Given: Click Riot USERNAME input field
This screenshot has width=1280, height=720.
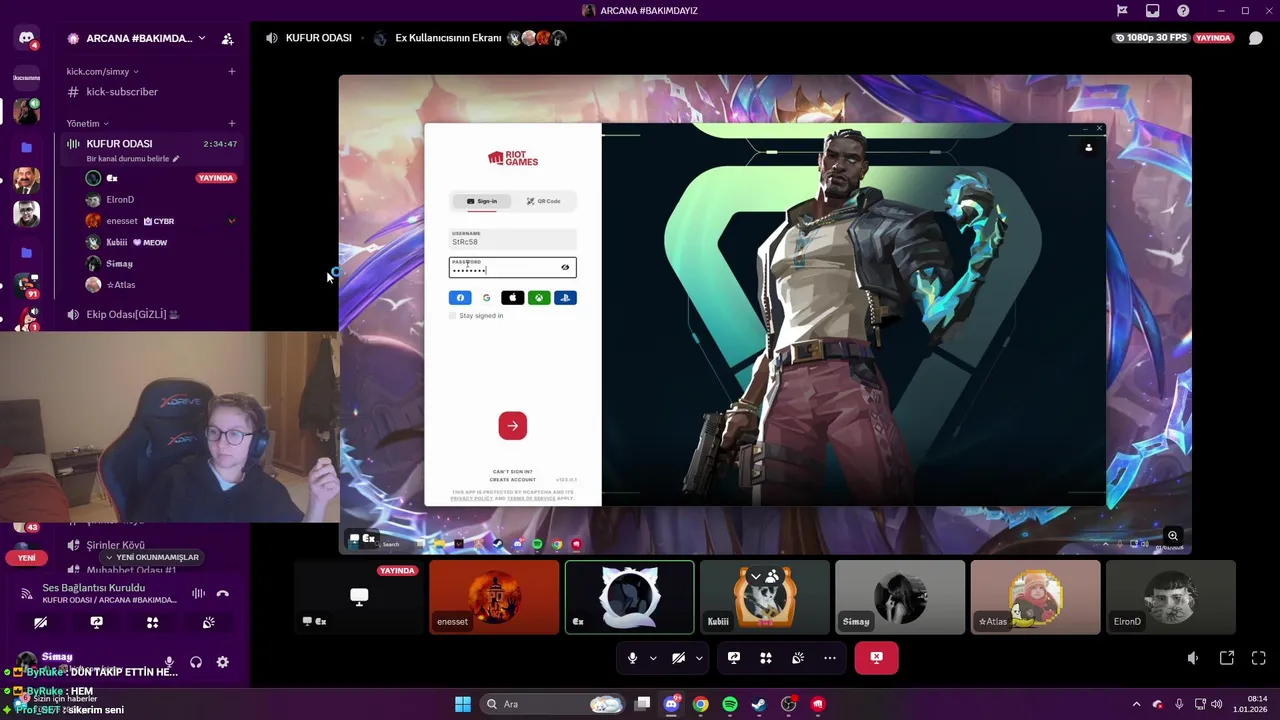Looking at the screenshot, I should point(513,239).
